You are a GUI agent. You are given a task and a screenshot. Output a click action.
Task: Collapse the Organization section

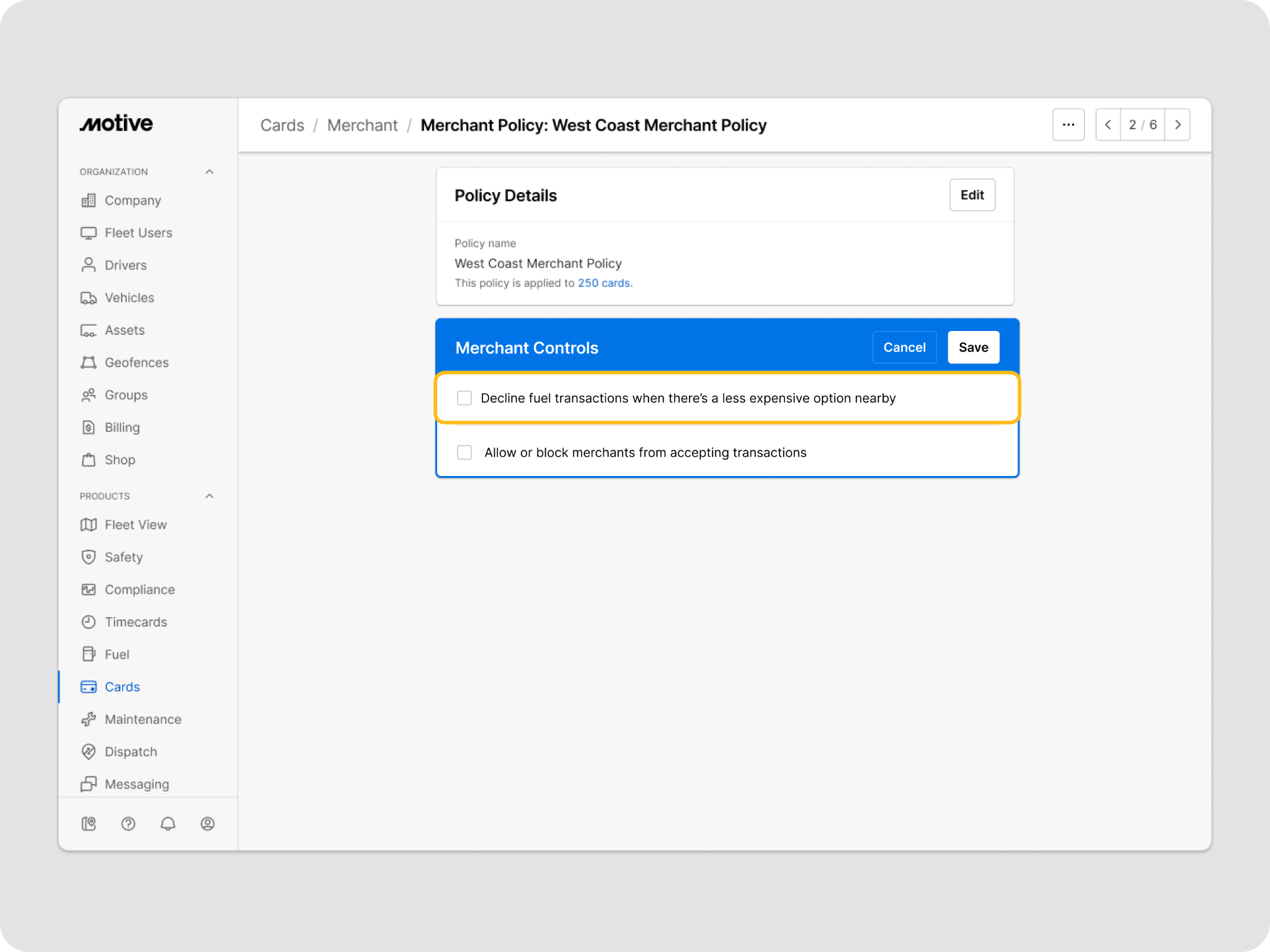pos(210,172)
